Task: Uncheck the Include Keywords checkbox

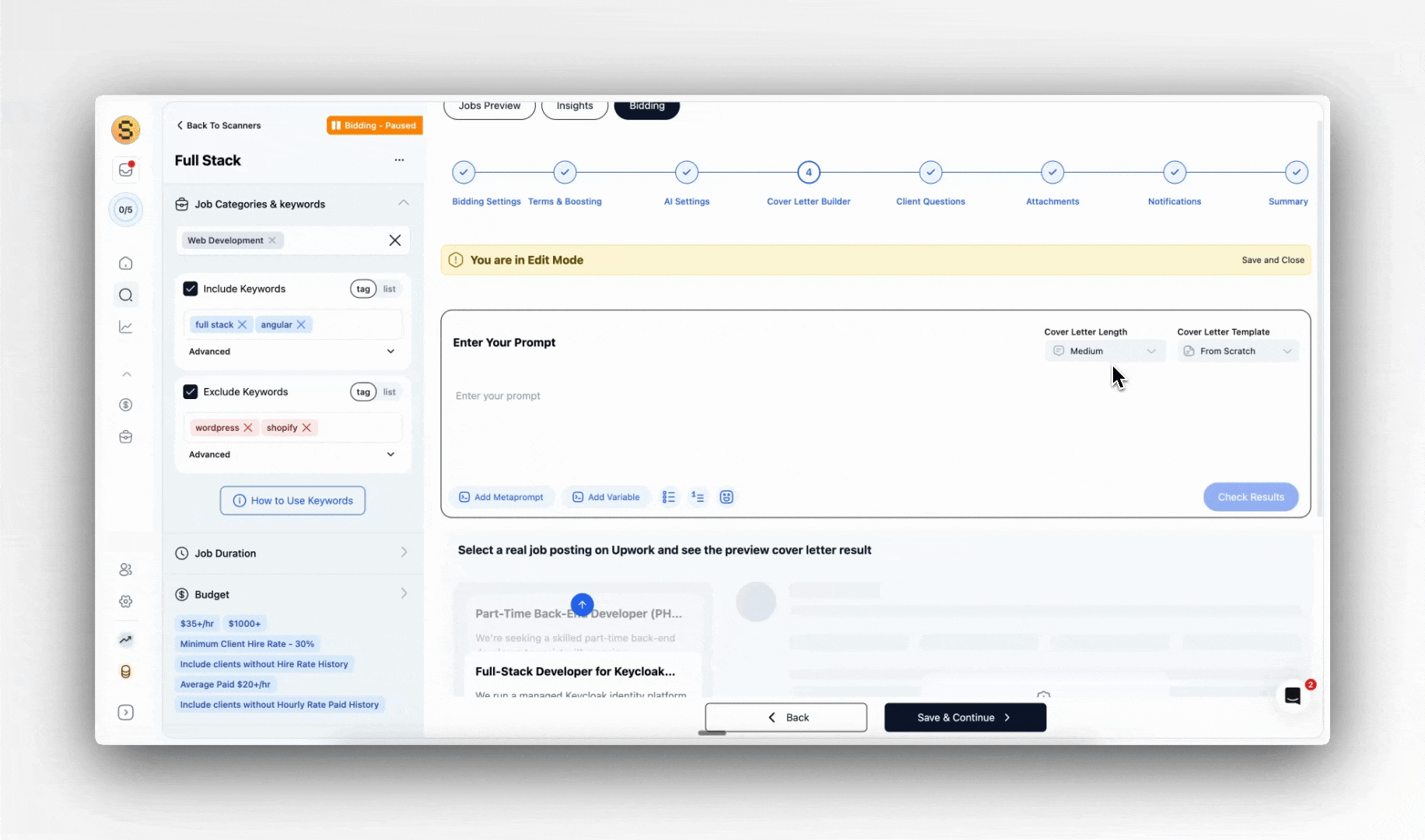Action: (x=190, y=289)
